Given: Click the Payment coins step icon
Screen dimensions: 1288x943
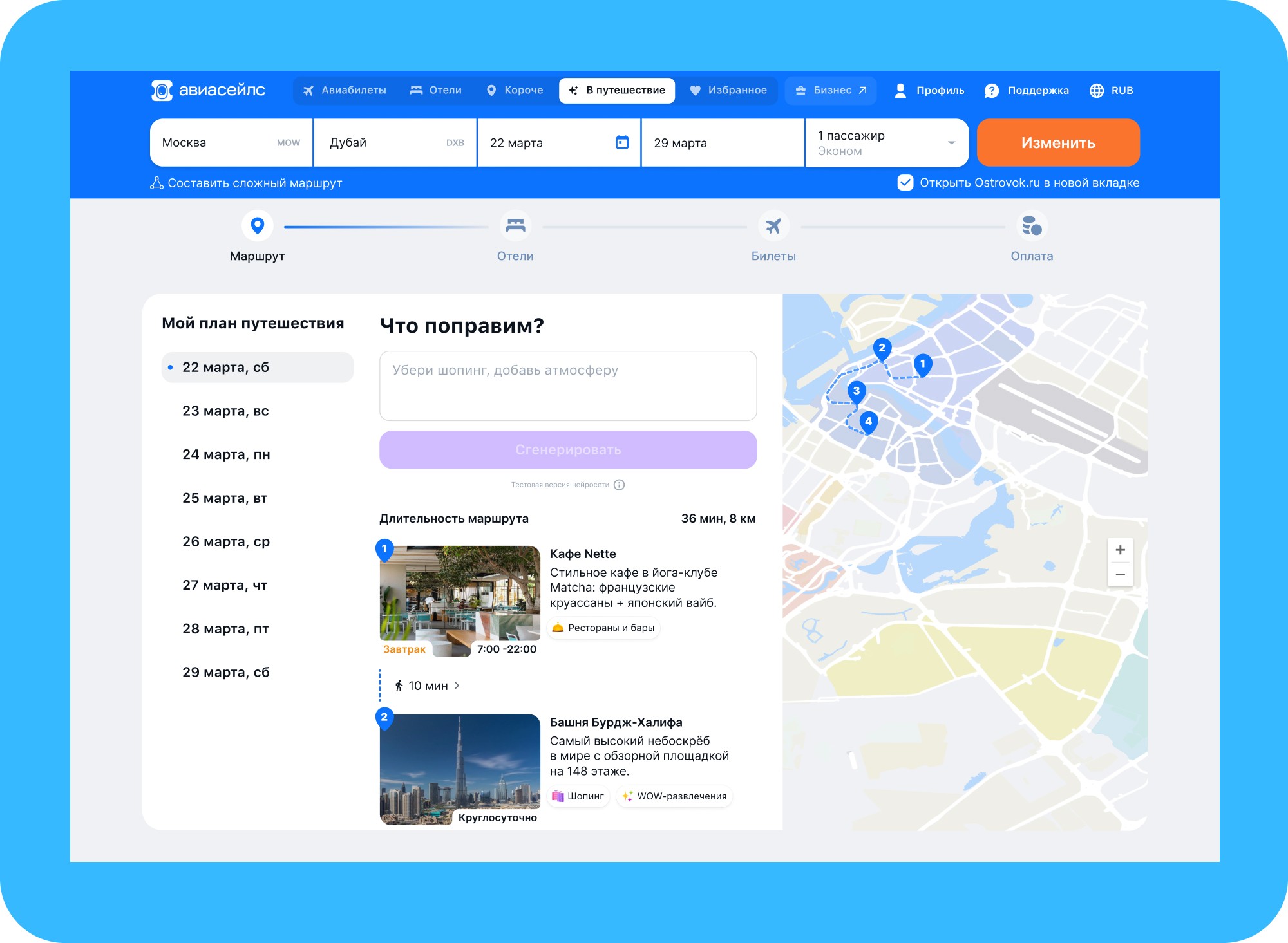Looking at the screenshot, I should pos(1031,226).
